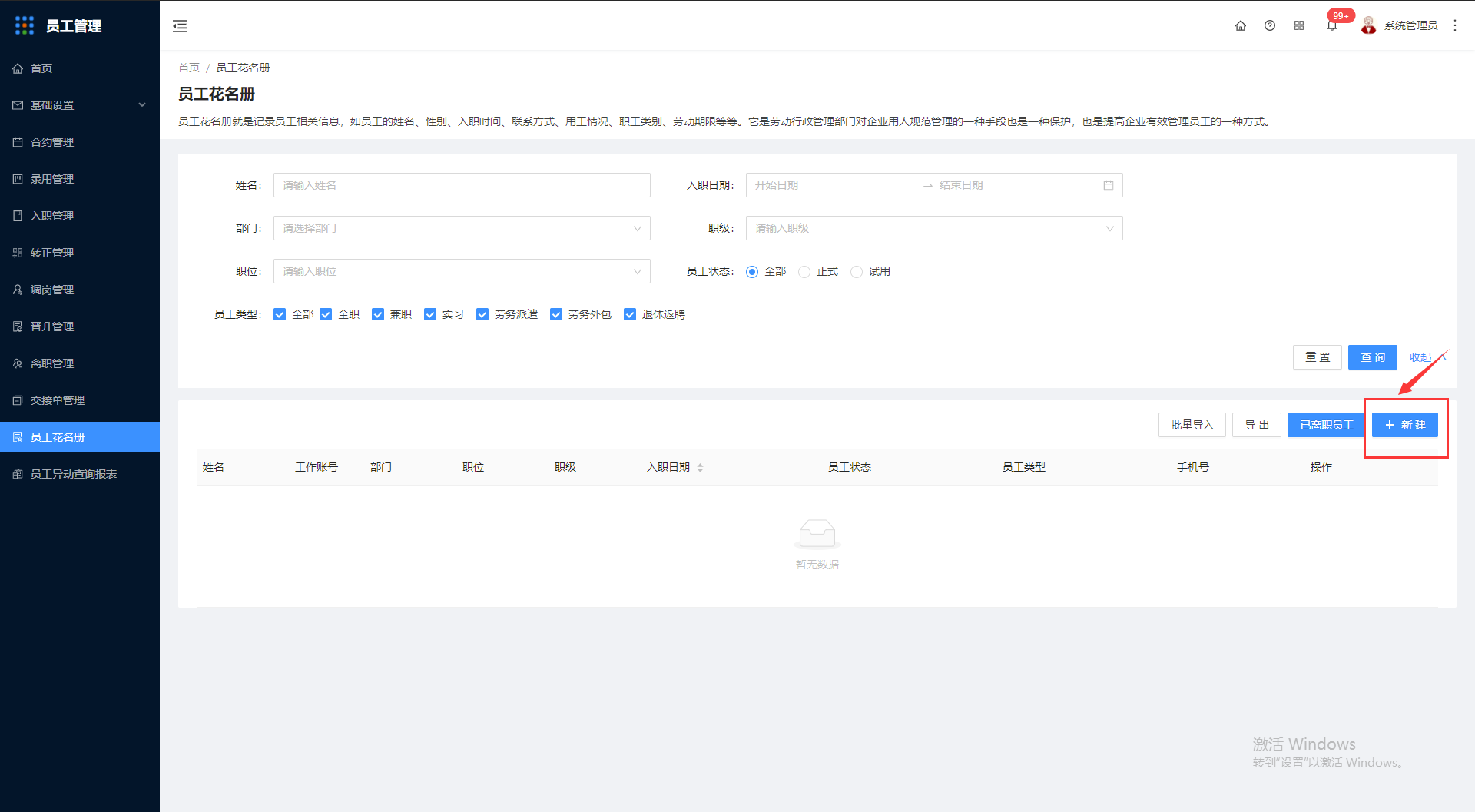Toggle the 实习 checkbox
Image resolution: width=1475 pixels, height=812 pixels.
coord(430,314)
